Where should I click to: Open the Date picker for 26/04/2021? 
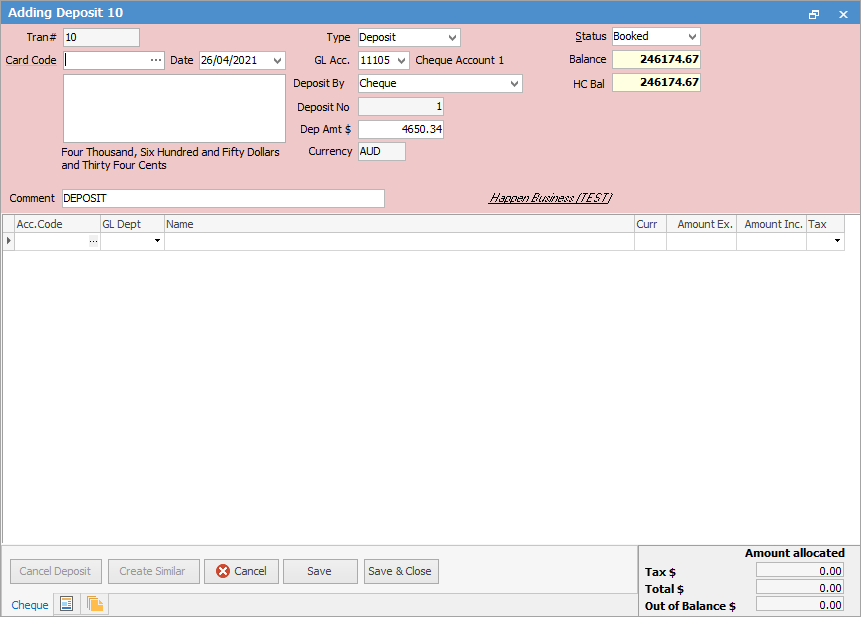click(x=275, y=60)
